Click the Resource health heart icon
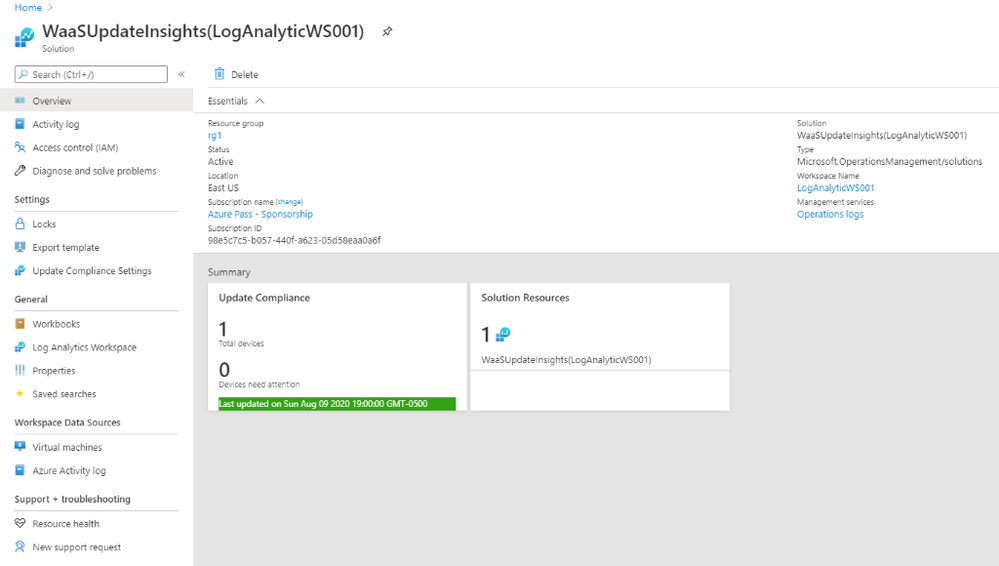This screenshot has height=566, width=999. 20,523
